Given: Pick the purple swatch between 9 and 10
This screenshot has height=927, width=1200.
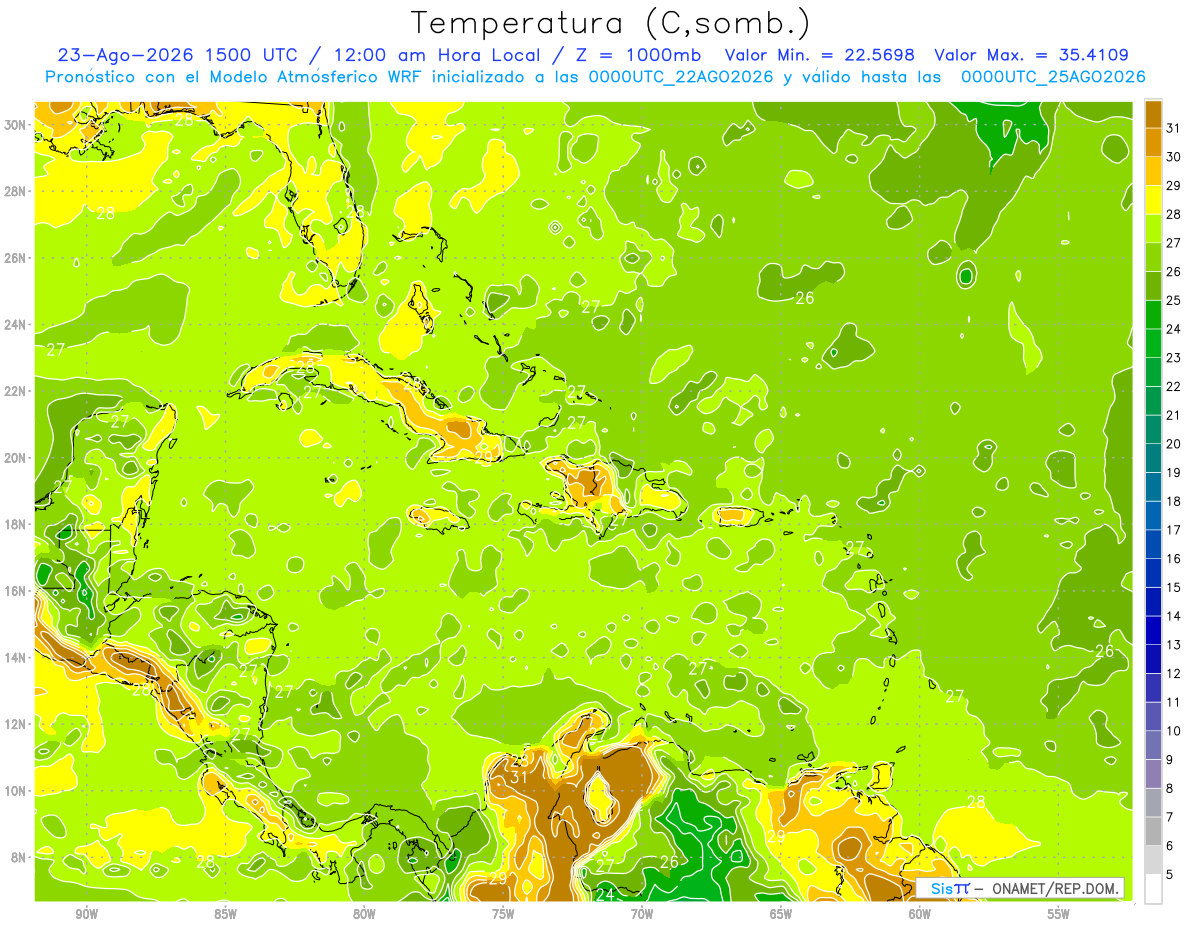Looking at the screenshot, I should coord(1153,745).
